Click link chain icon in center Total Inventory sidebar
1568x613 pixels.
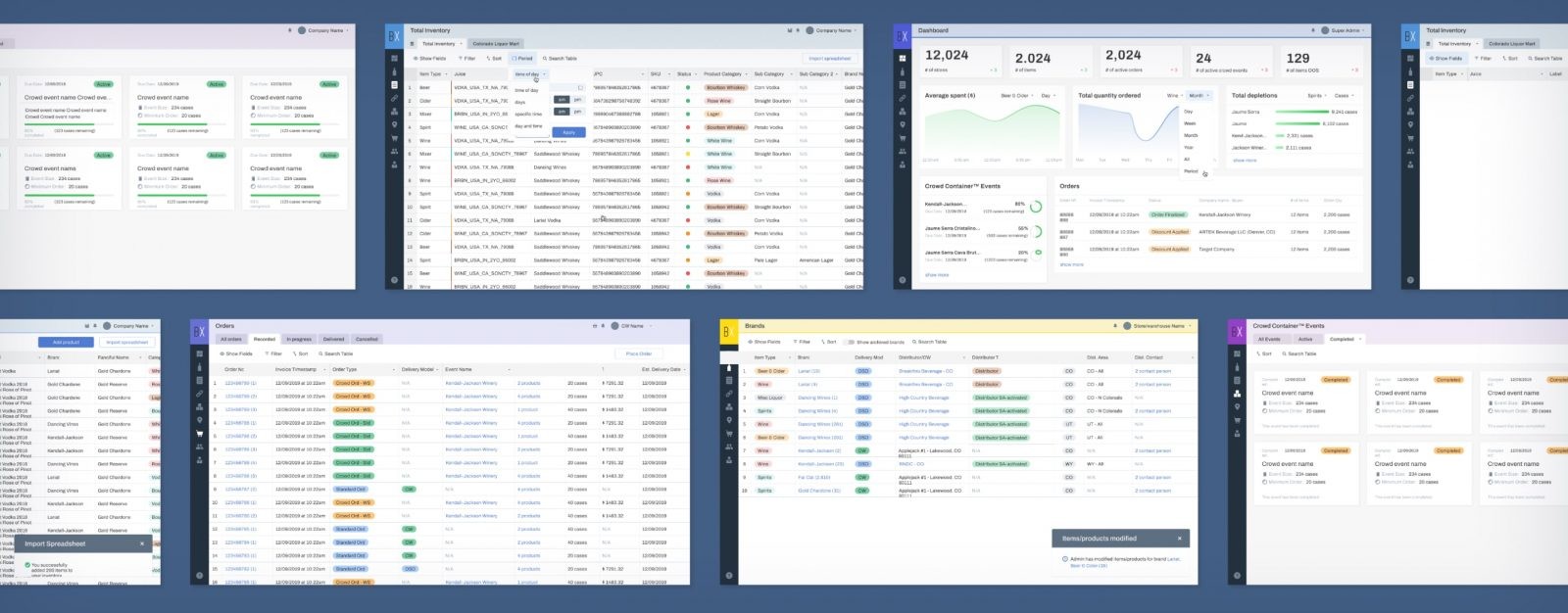pyautogui.click(x=394, y=98)
